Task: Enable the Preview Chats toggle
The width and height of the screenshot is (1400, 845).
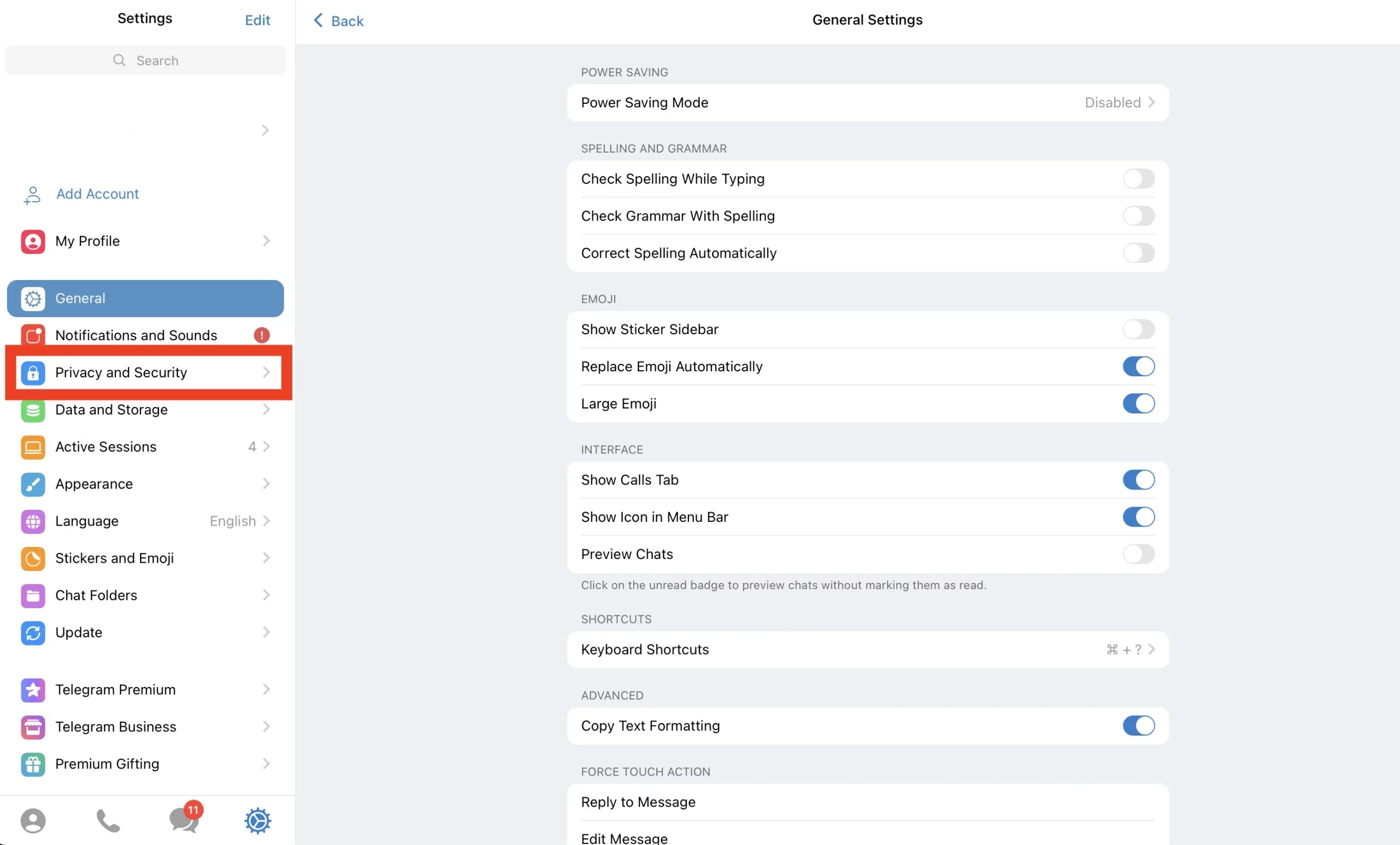Action: tap(1138, 554)
